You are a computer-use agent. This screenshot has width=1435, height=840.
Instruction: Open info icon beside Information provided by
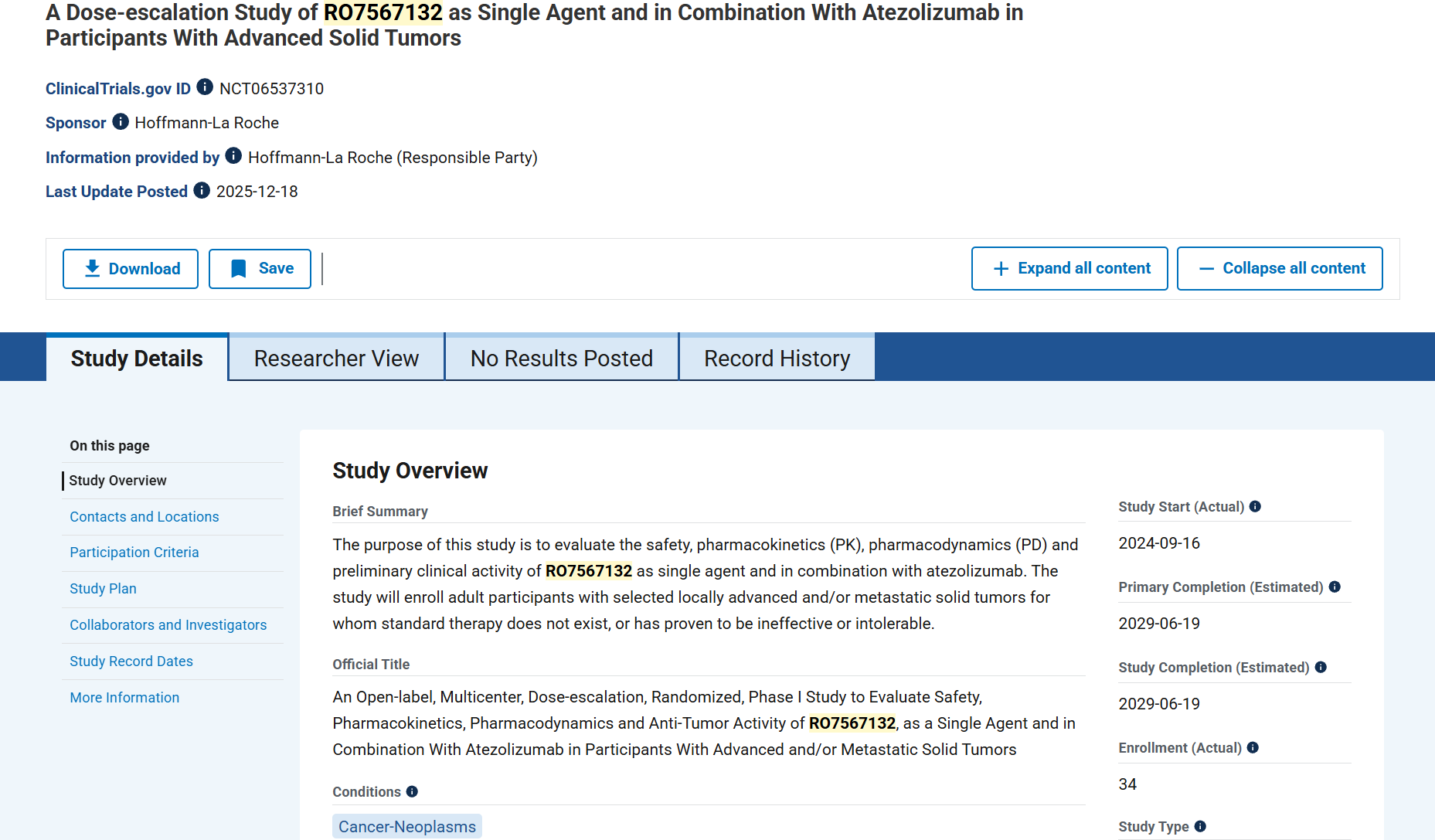233,156
